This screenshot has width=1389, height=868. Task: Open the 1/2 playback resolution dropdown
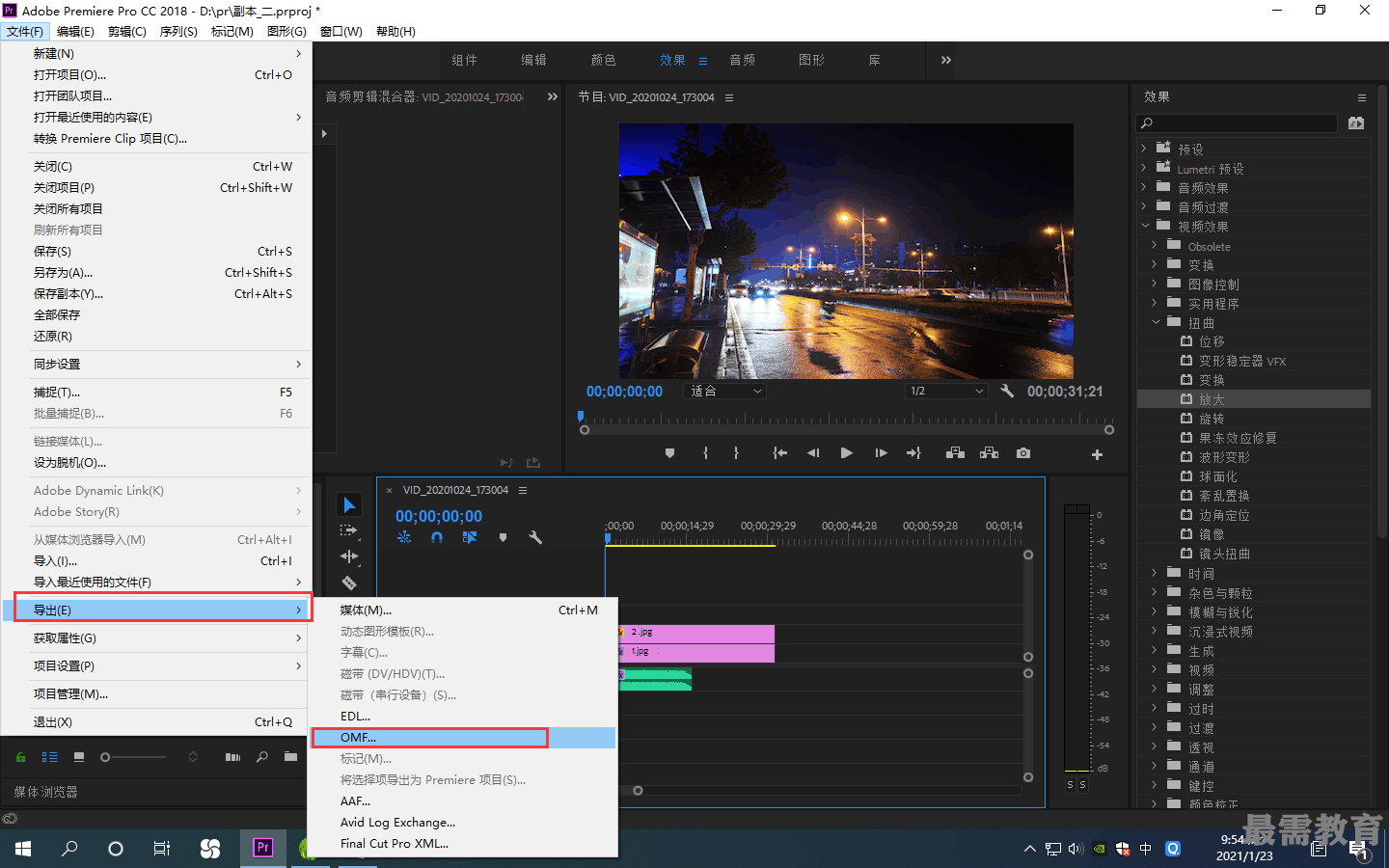point(946,391)
